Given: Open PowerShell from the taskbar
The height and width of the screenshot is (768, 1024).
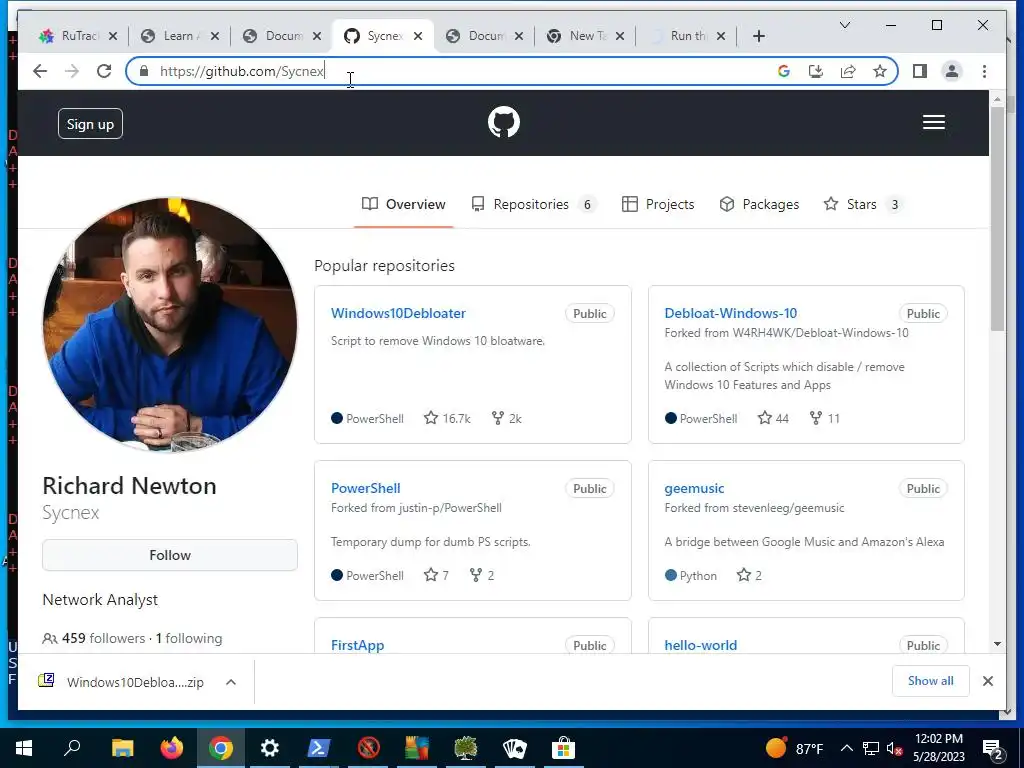Looking at the screenshot, I should click(x=319, y=748).
